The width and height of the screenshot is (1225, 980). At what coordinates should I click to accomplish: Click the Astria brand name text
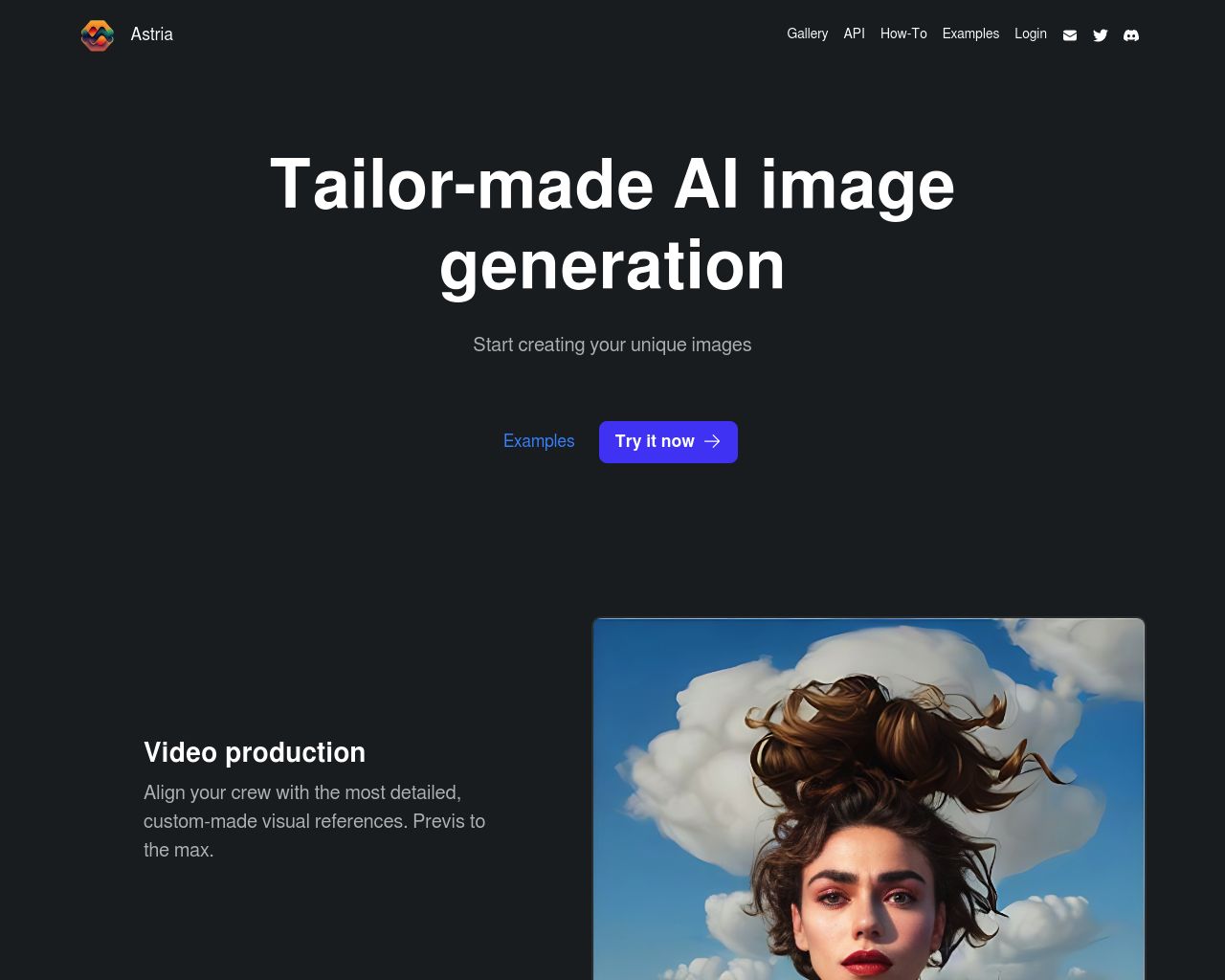(x=151, y=34)
